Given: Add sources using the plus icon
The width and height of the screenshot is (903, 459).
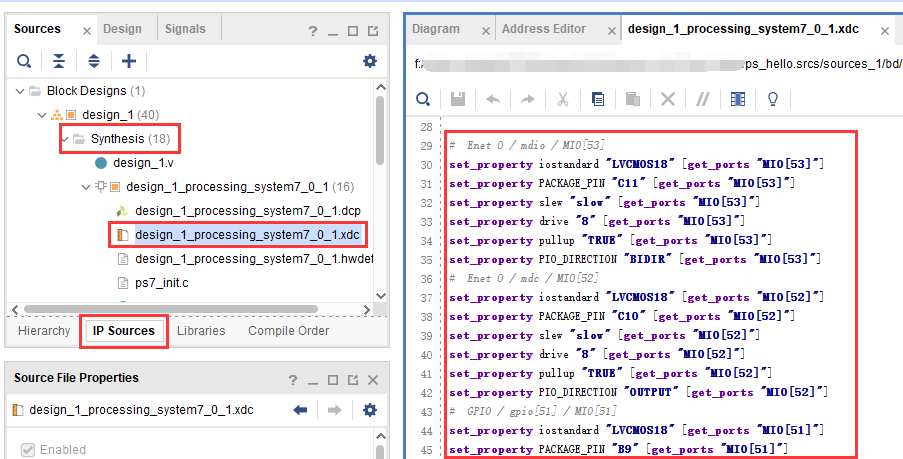Looking at the screenshot, I should coord(129,61).
